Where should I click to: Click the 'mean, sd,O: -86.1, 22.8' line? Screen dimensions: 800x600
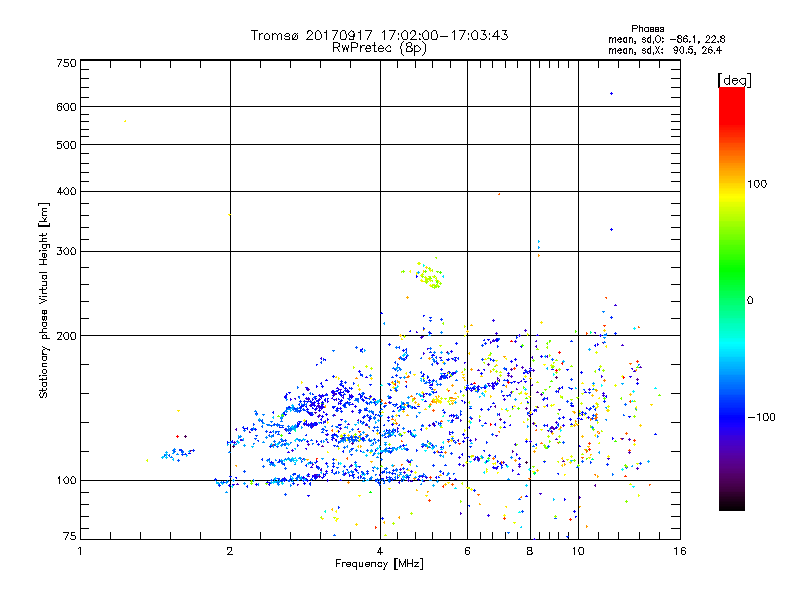666,39
